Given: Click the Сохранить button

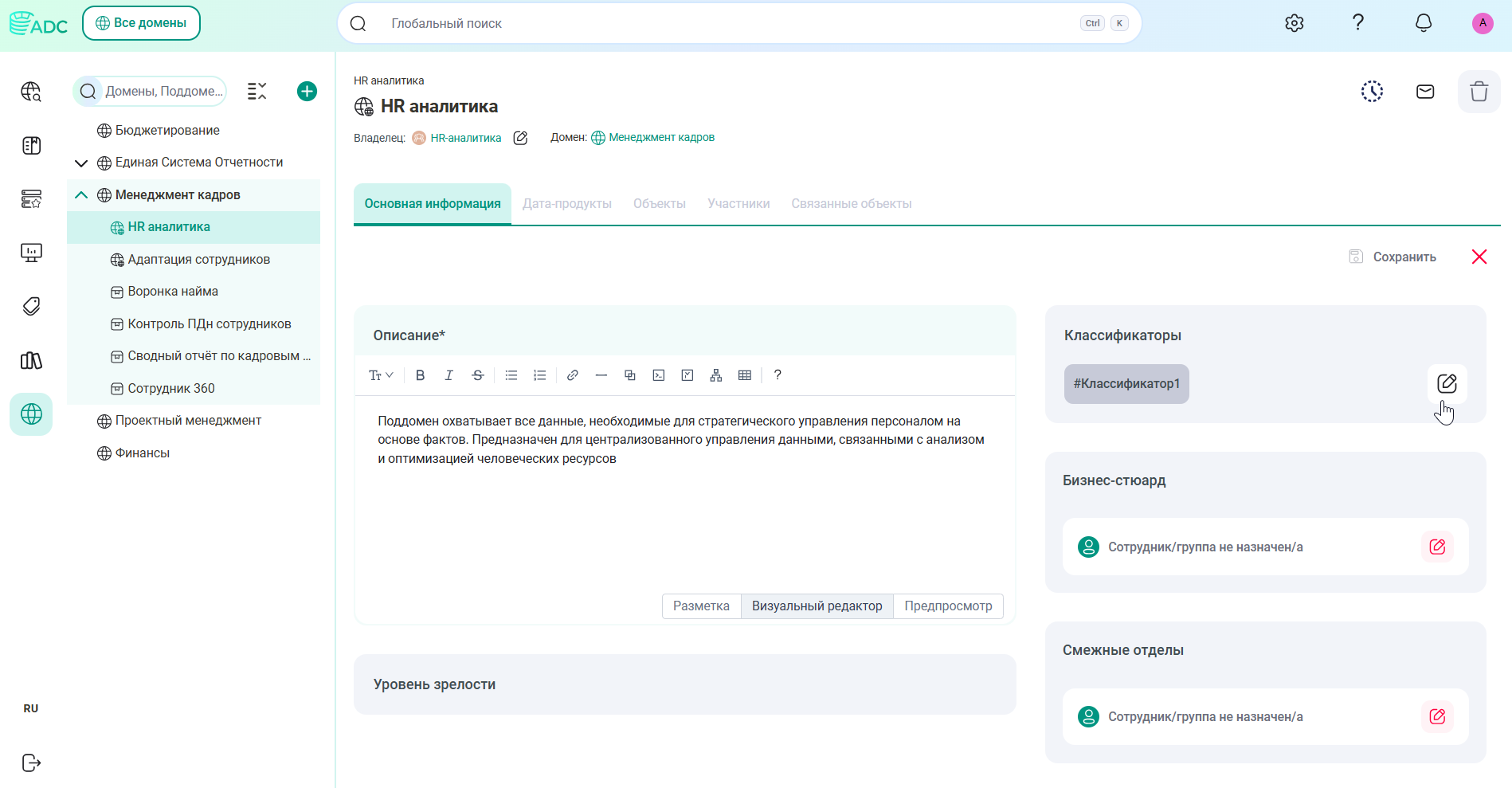Looking at the screenshot, I should [1393, 257].
